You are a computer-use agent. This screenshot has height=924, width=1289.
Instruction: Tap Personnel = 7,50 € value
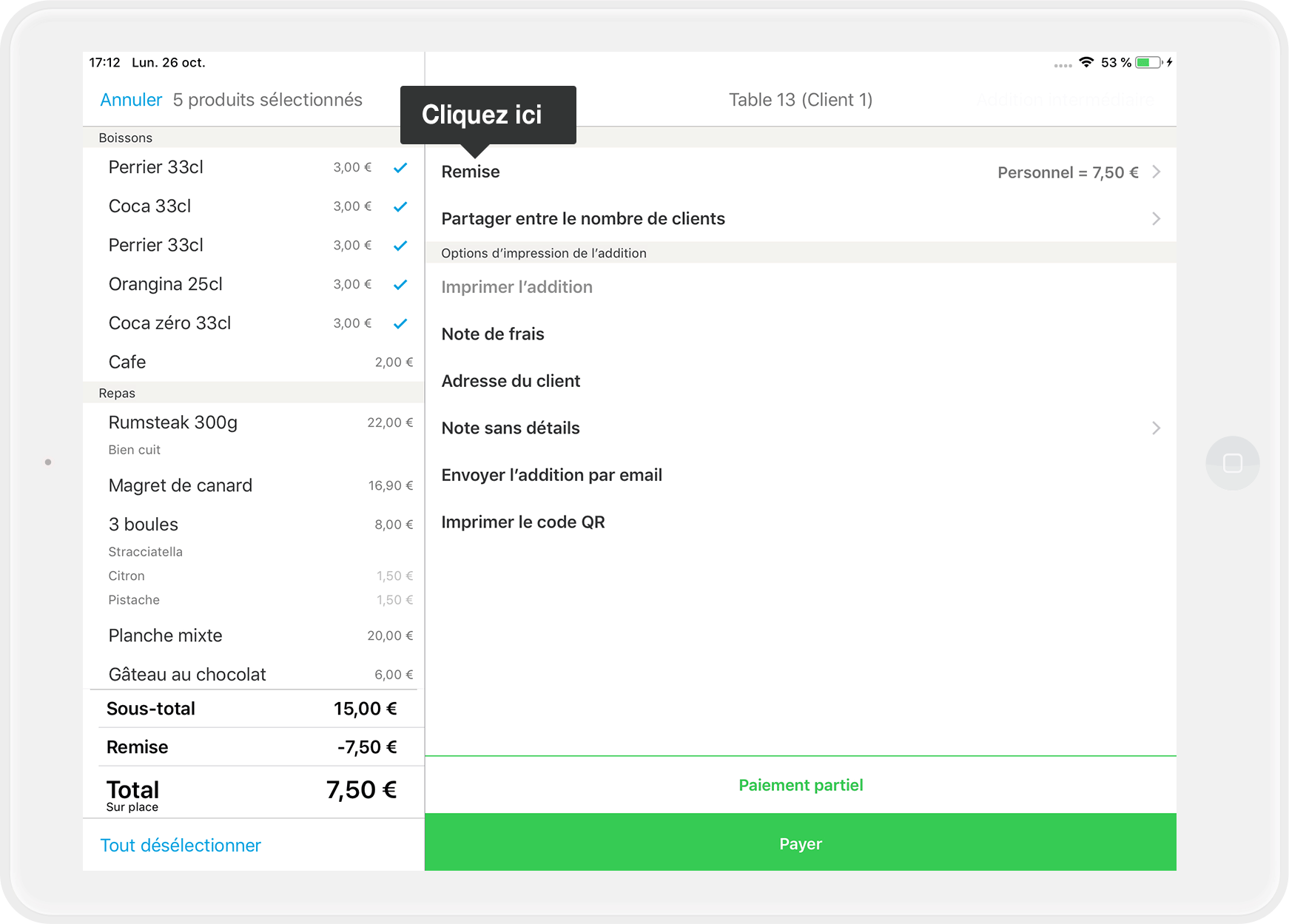1068,172
